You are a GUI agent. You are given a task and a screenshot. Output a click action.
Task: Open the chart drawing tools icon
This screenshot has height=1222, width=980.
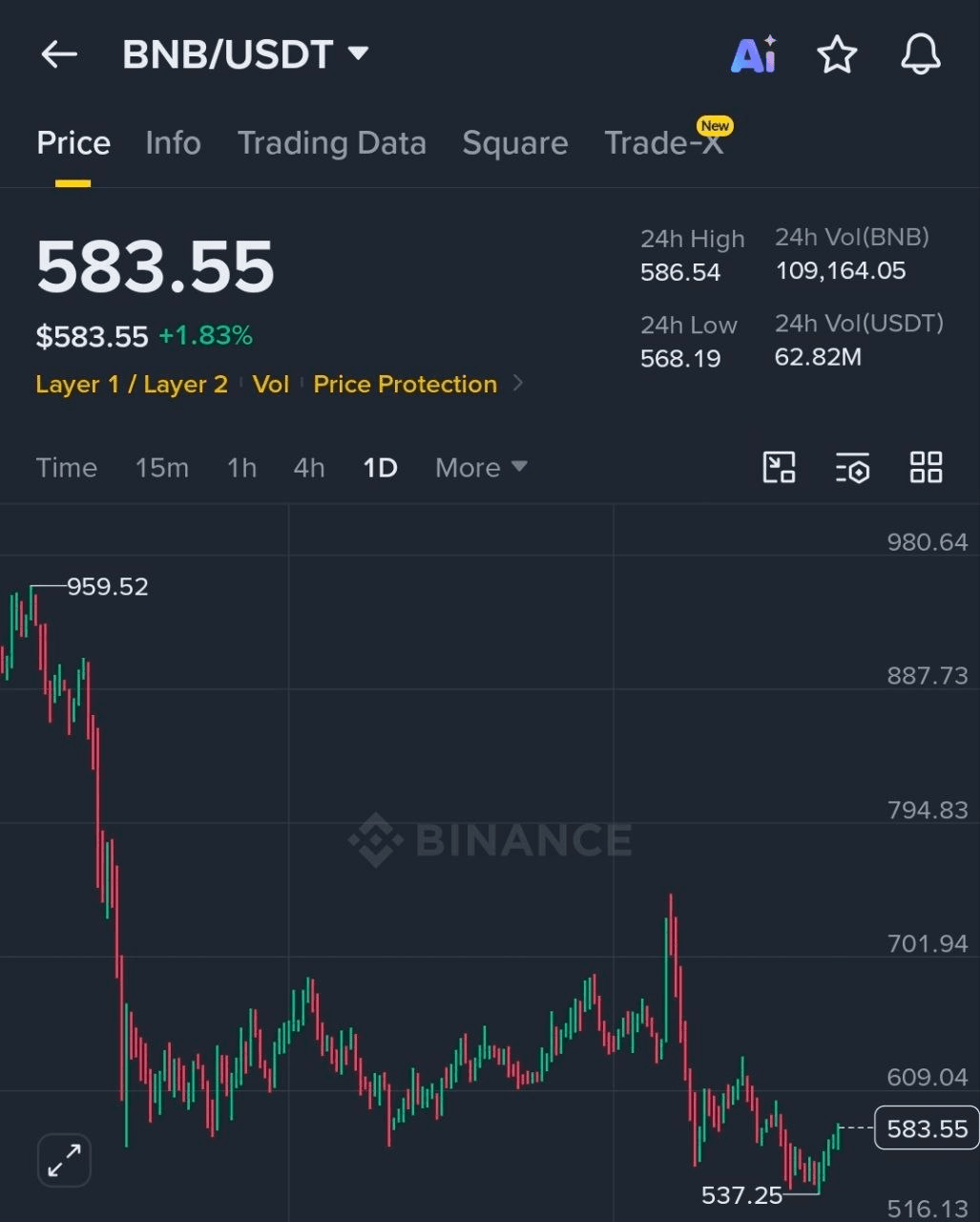coord(780,468)
